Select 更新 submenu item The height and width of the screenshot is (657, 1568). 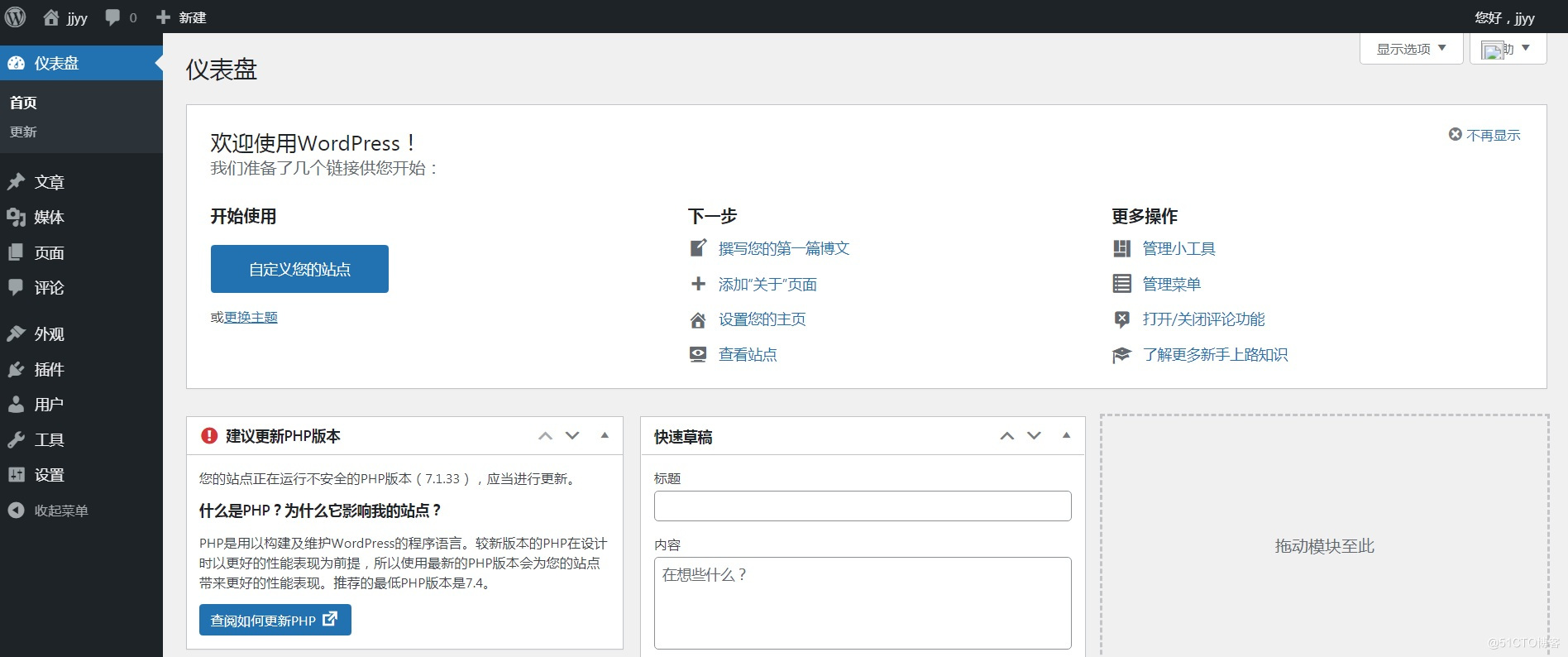pyautogui.click(x=23, y=132)
